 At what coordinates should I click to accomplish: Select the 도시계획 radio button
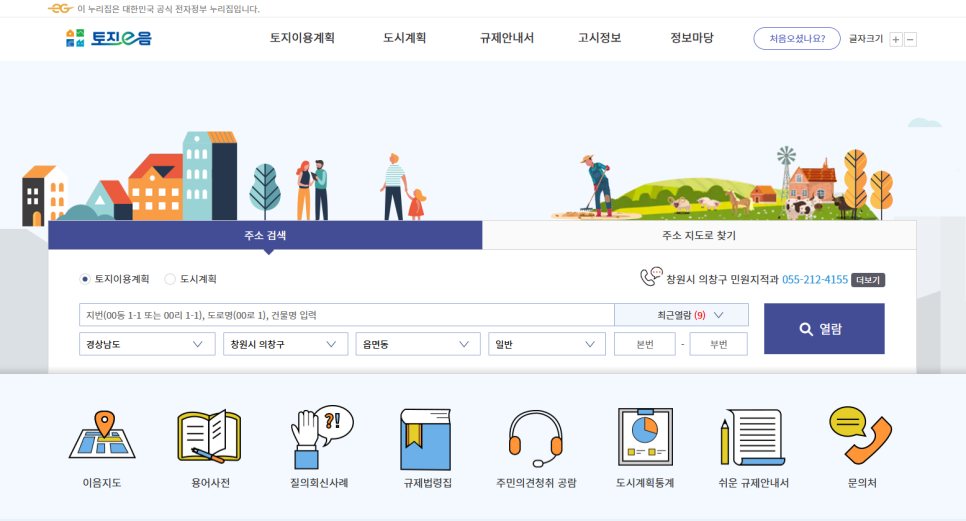[x=170, y=279]
